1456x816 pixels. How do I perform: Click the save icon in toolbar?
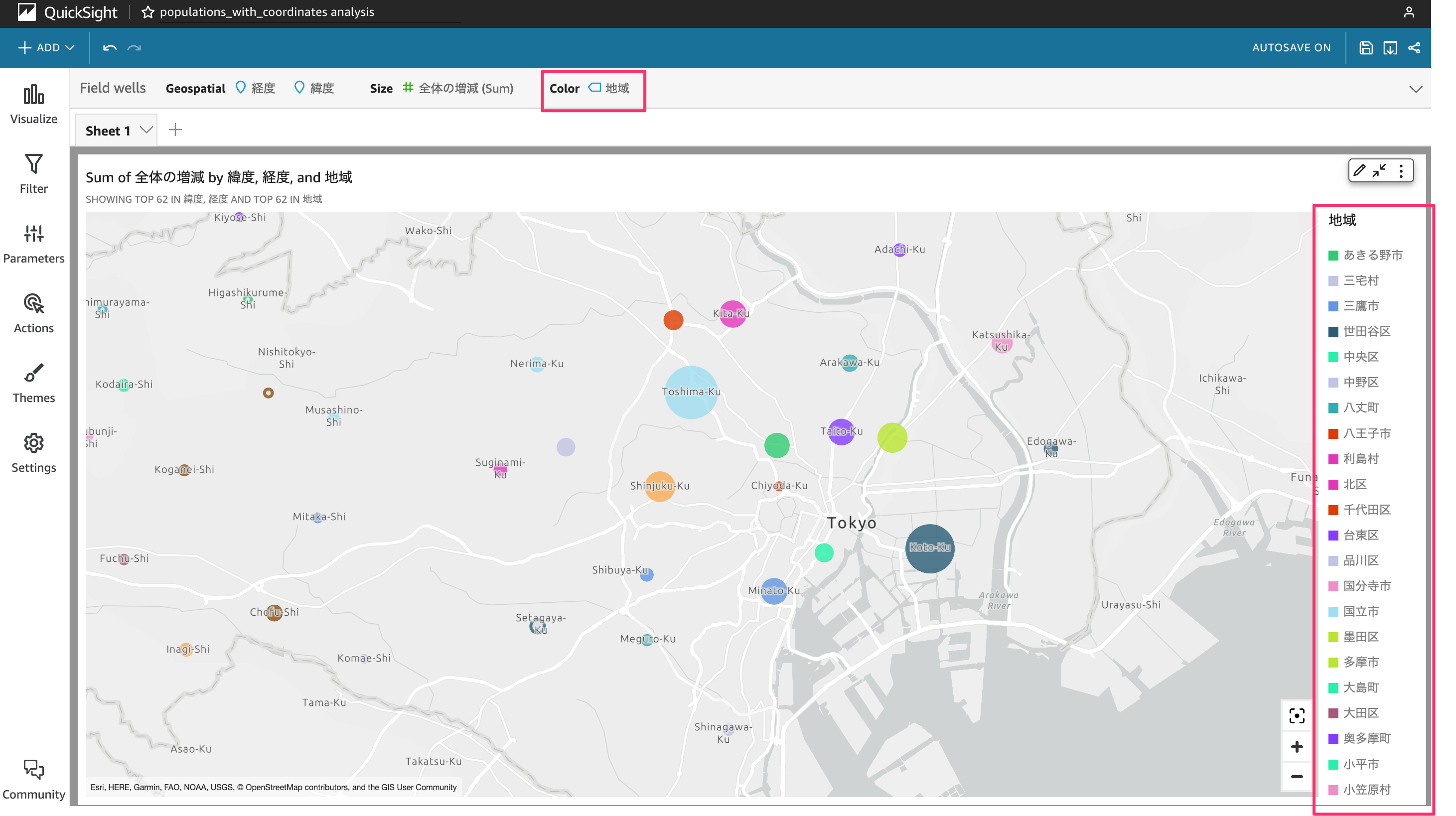tap(1366, 48)
